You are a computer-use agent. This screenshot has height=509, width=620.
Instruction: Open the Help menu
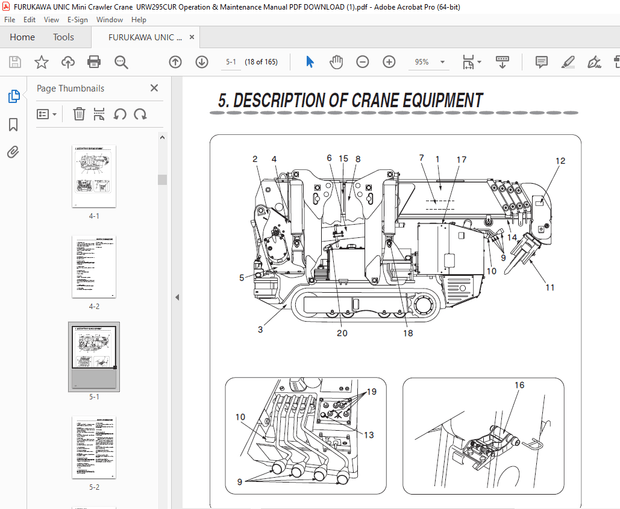(x=139, y=19)
